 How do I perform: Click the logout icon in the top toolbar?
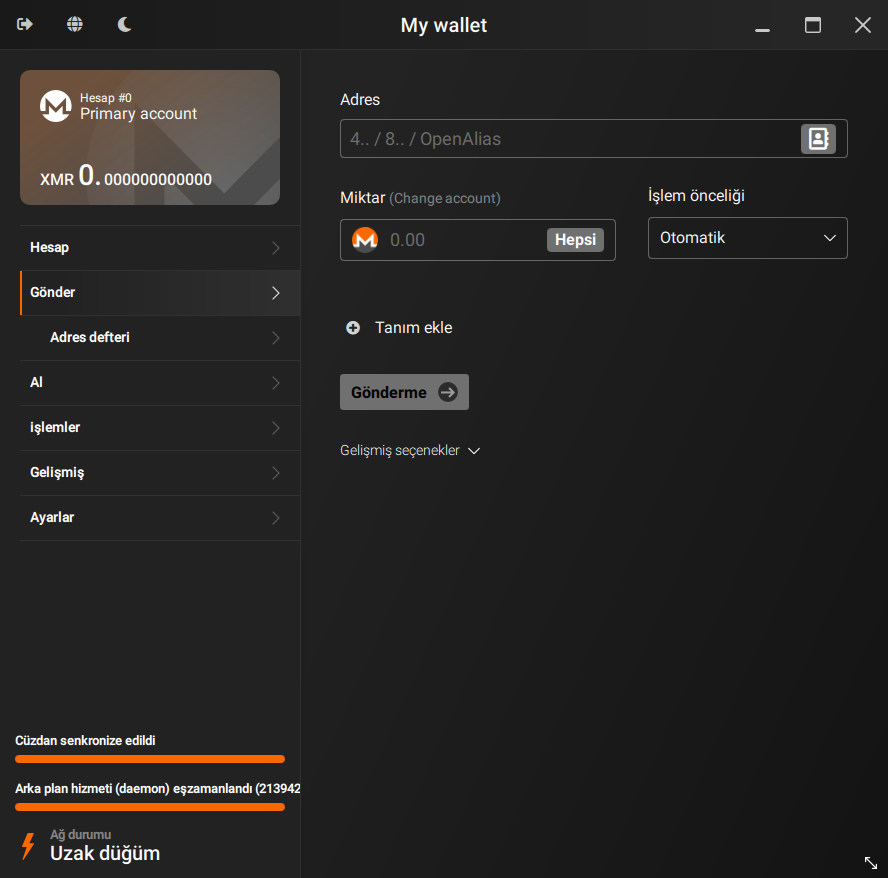point(23,24)
